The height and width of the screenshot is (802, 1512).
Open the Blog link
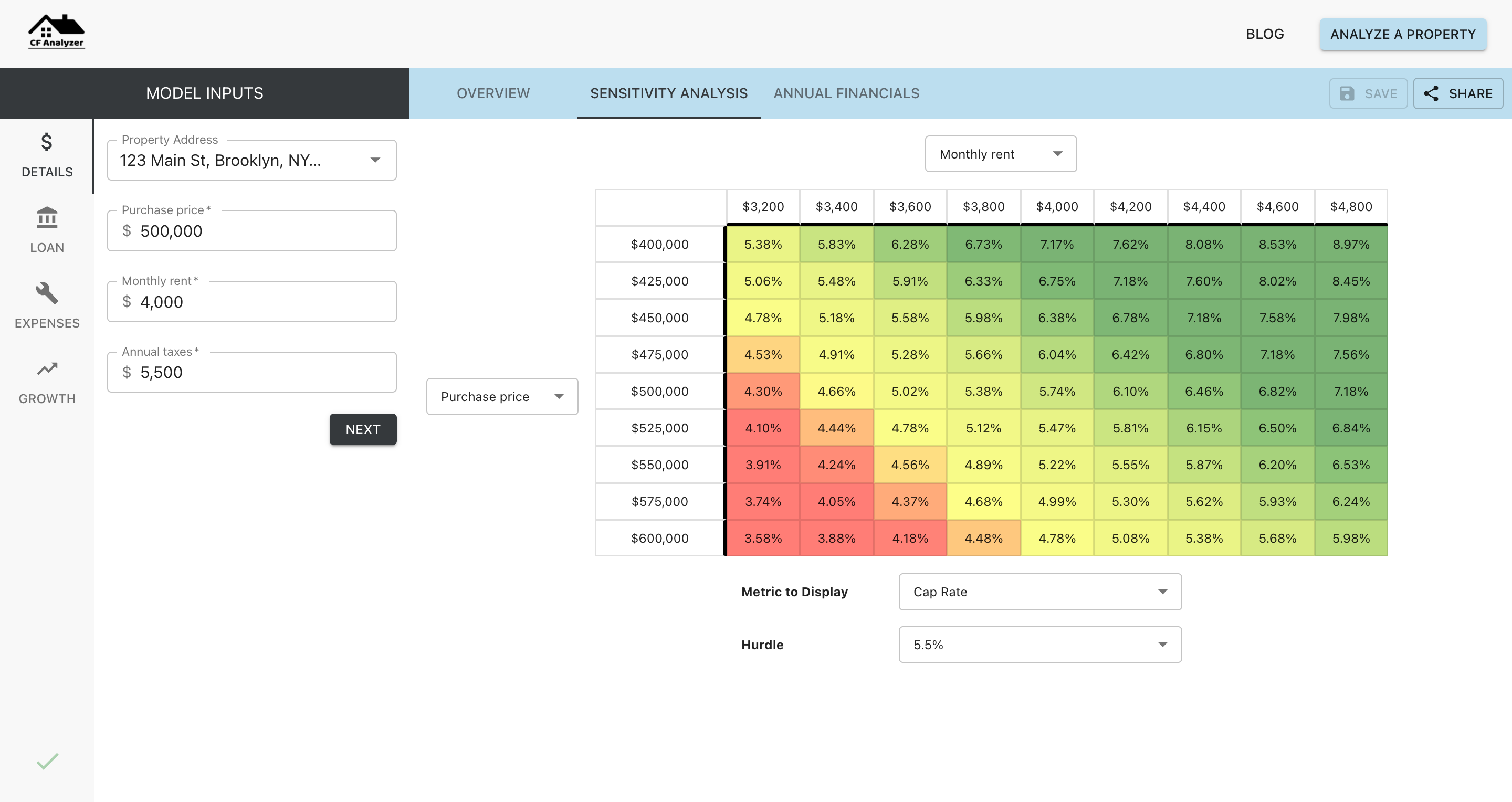pyautogui.click(x=1264, y=34)
